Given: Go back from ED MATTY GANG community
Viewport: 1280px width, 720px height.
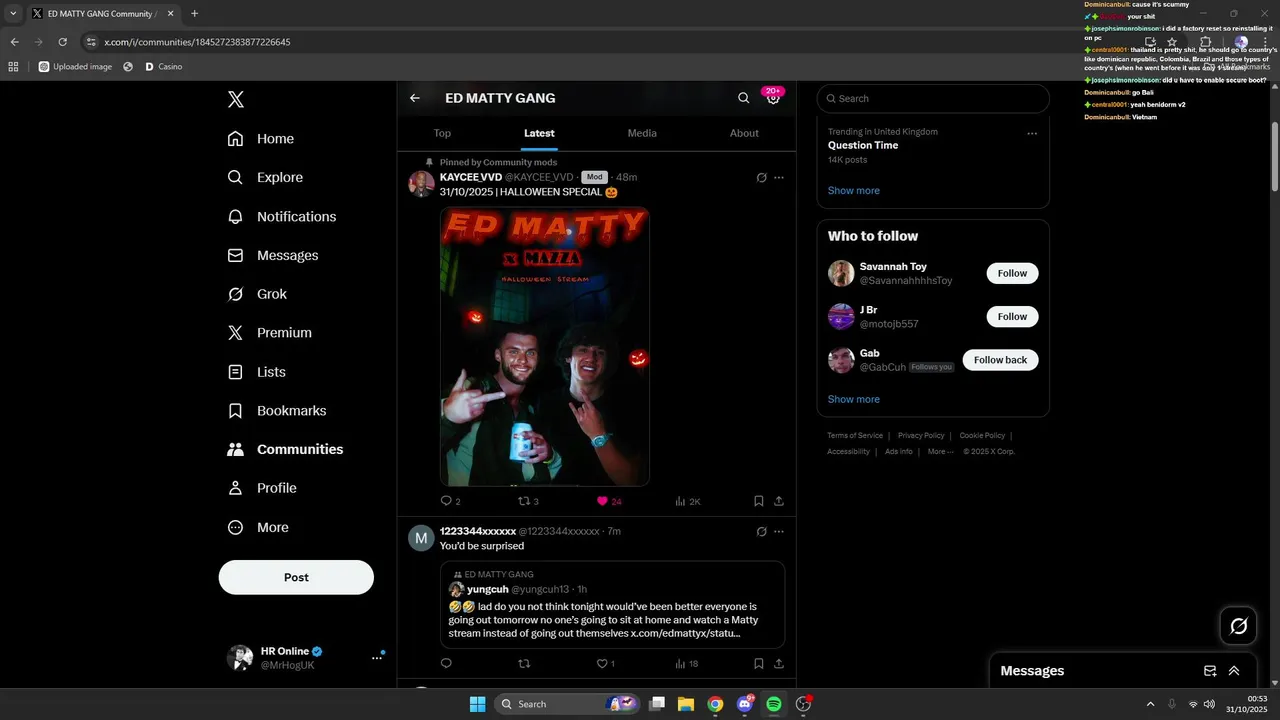Looking at the screenshot, I should tap(415, 98).
